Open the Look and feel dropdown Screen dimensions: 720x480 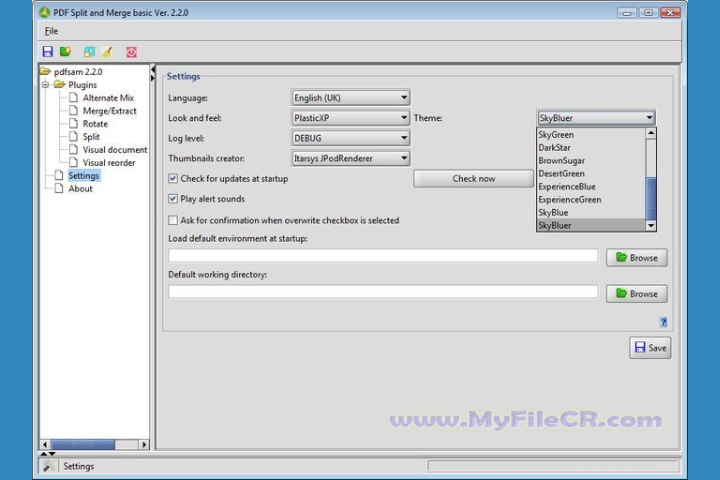click(350, 118)
